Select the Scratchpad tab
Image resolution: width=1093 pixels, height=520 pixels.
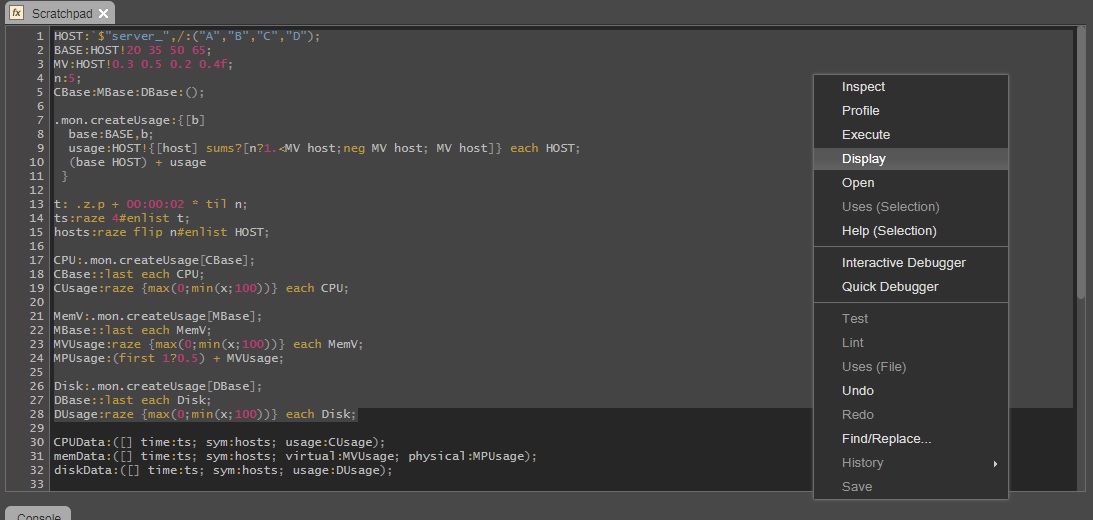[59, 13]
